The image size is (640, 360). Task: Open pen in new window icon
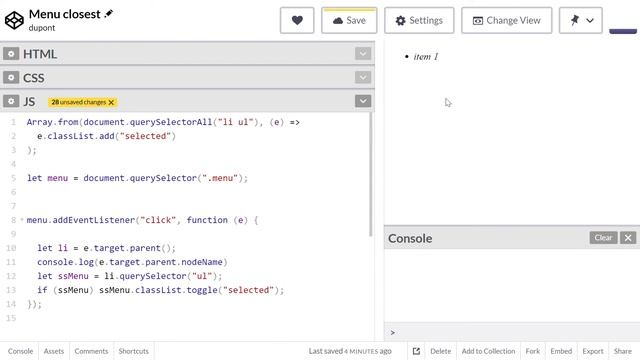click(416, 351)
